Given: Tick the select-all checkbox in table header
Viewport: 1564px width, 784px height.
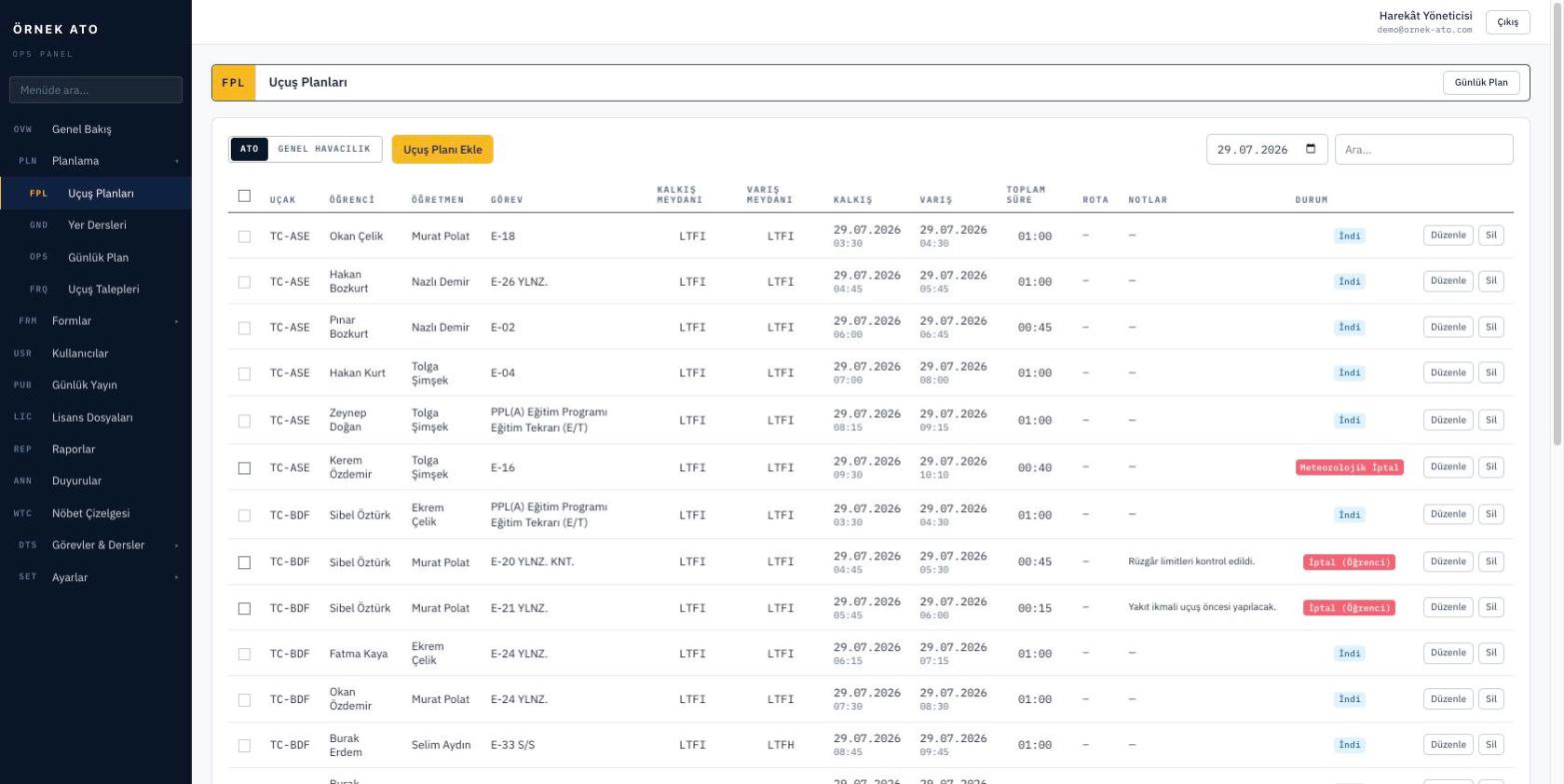Looking at the screenshot, I should [244, 196].
